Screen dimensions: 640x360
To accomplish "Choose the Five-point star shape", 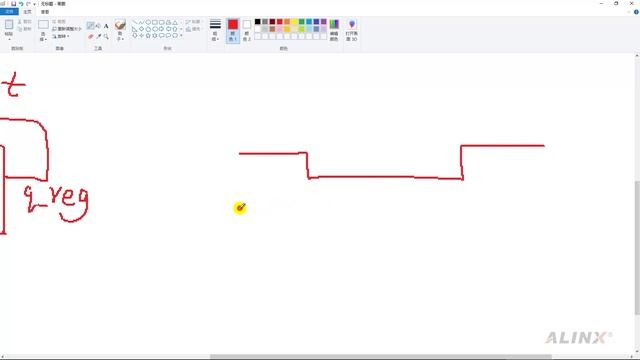I will pyautogui.click(x=148, y=36).
